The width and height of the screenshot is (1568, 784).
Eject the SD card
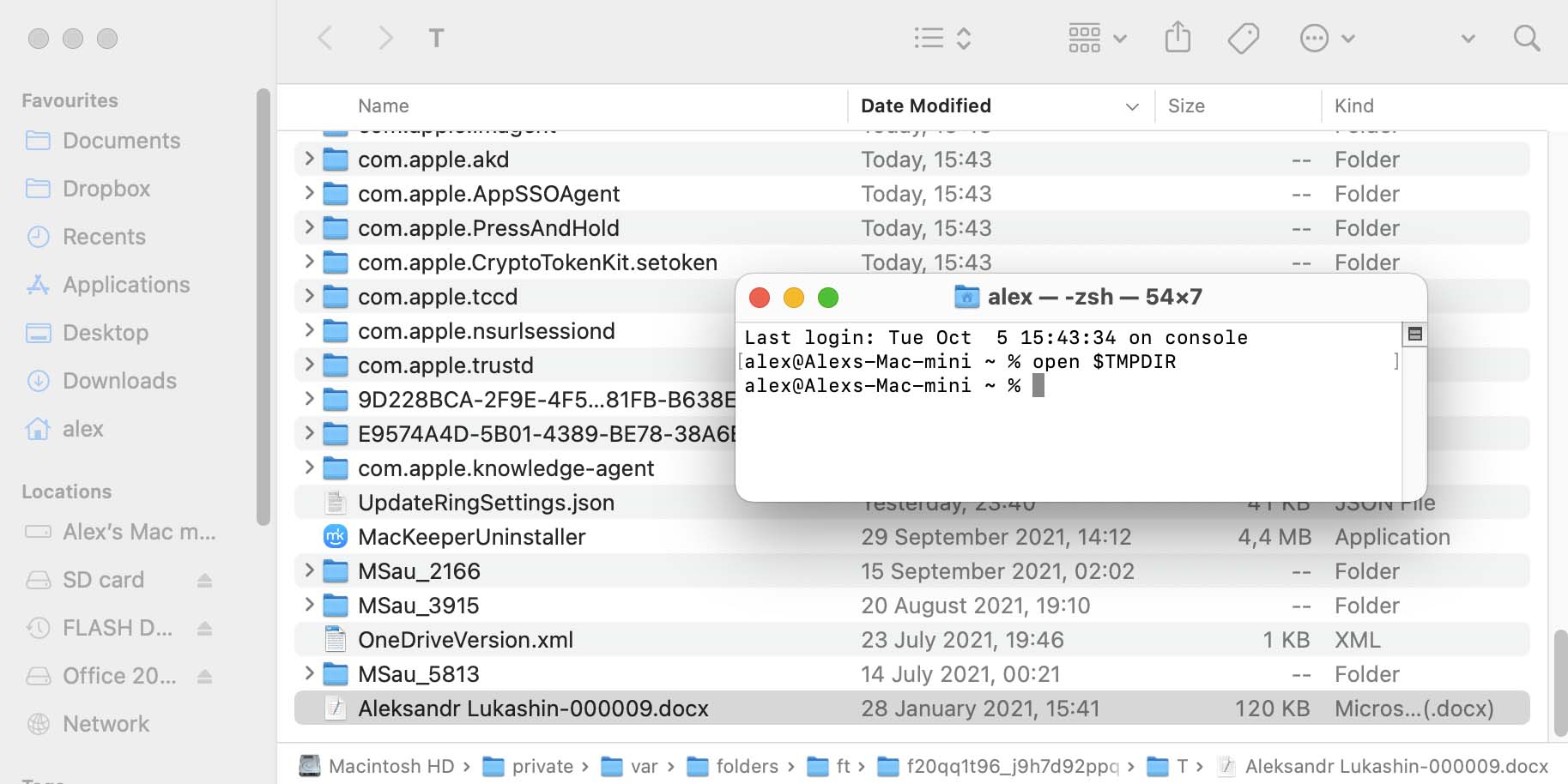[x=204, y=579]
